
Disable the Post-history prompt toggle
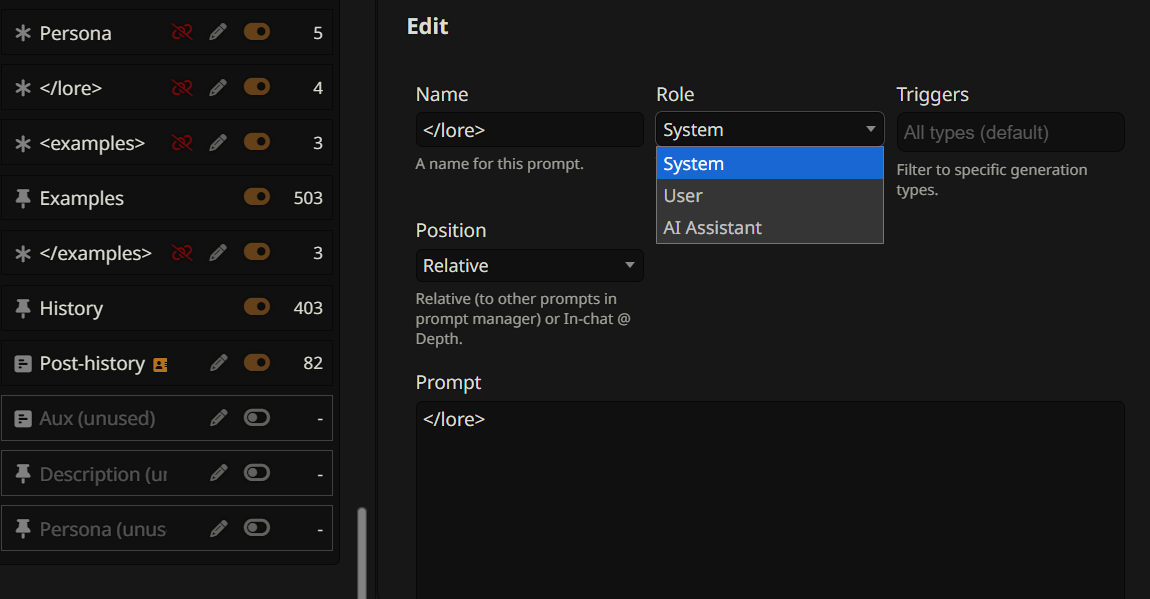click(257, 362)
